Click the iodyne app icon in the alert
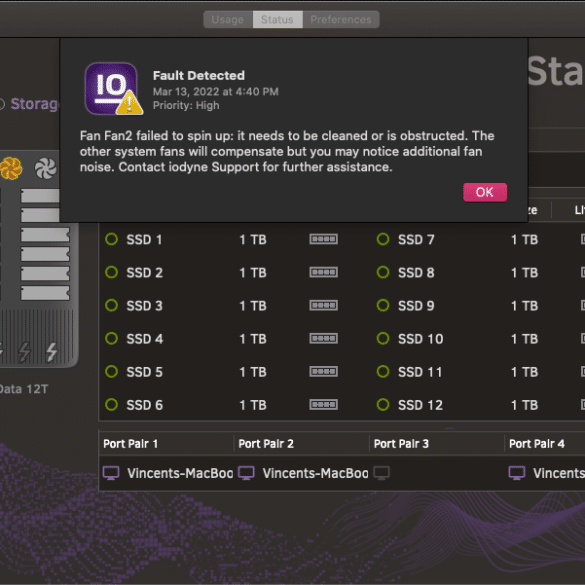Viewport: 585px width, 585px height. 113,89
